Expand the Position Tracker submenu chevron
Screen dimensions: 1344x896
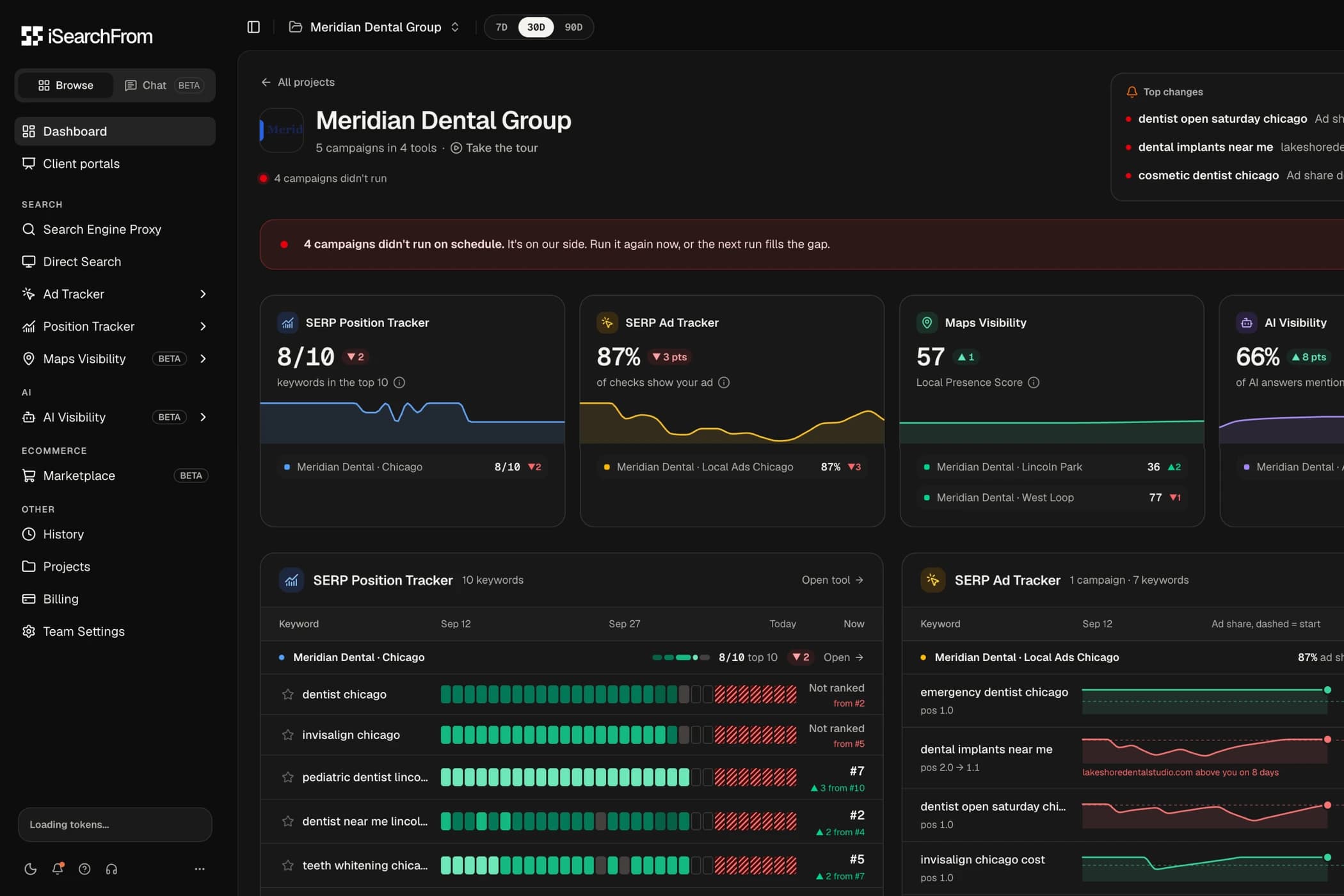(203, 326)
